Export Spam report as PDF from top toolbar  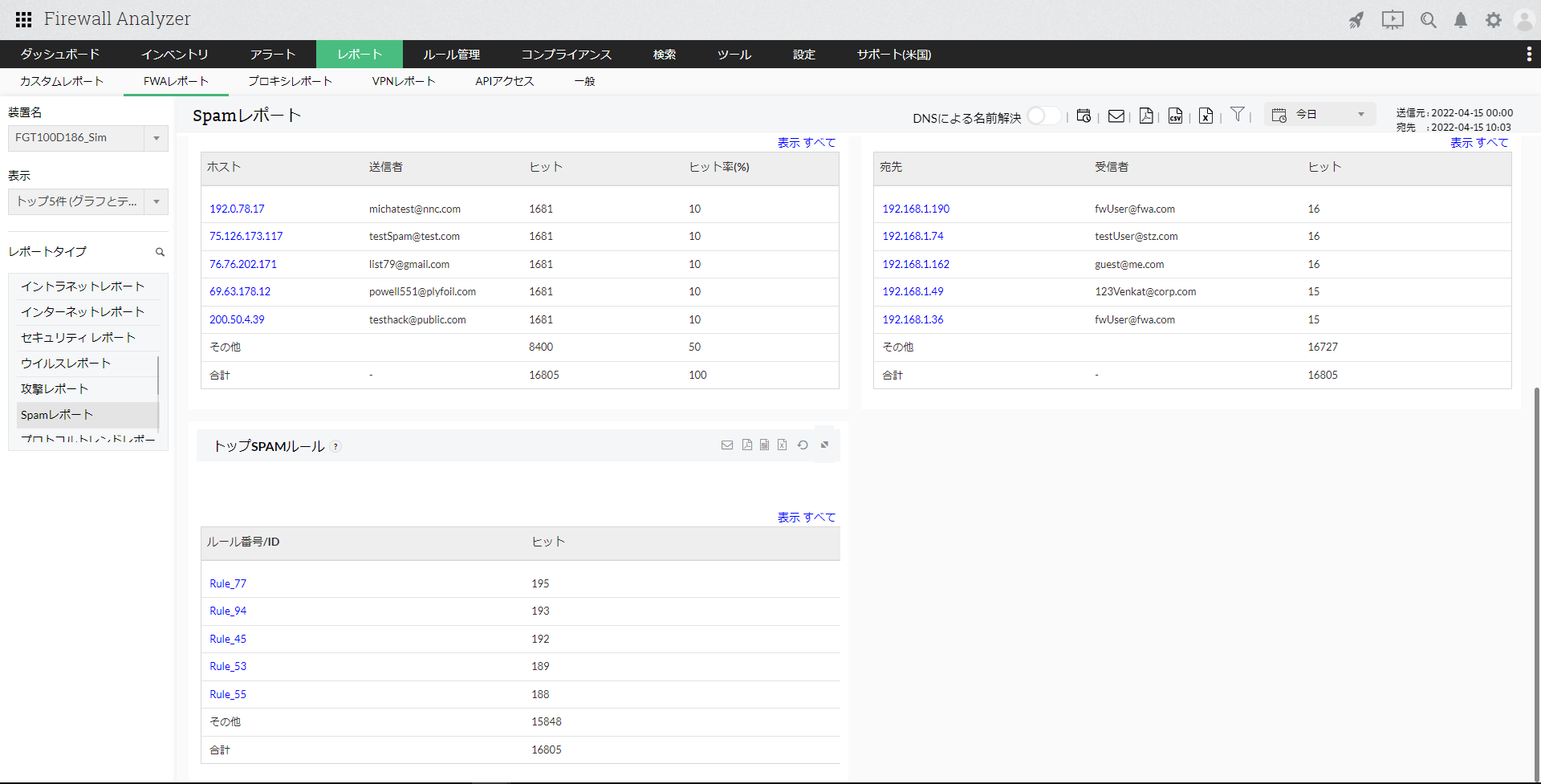(x=1146, y=116)
